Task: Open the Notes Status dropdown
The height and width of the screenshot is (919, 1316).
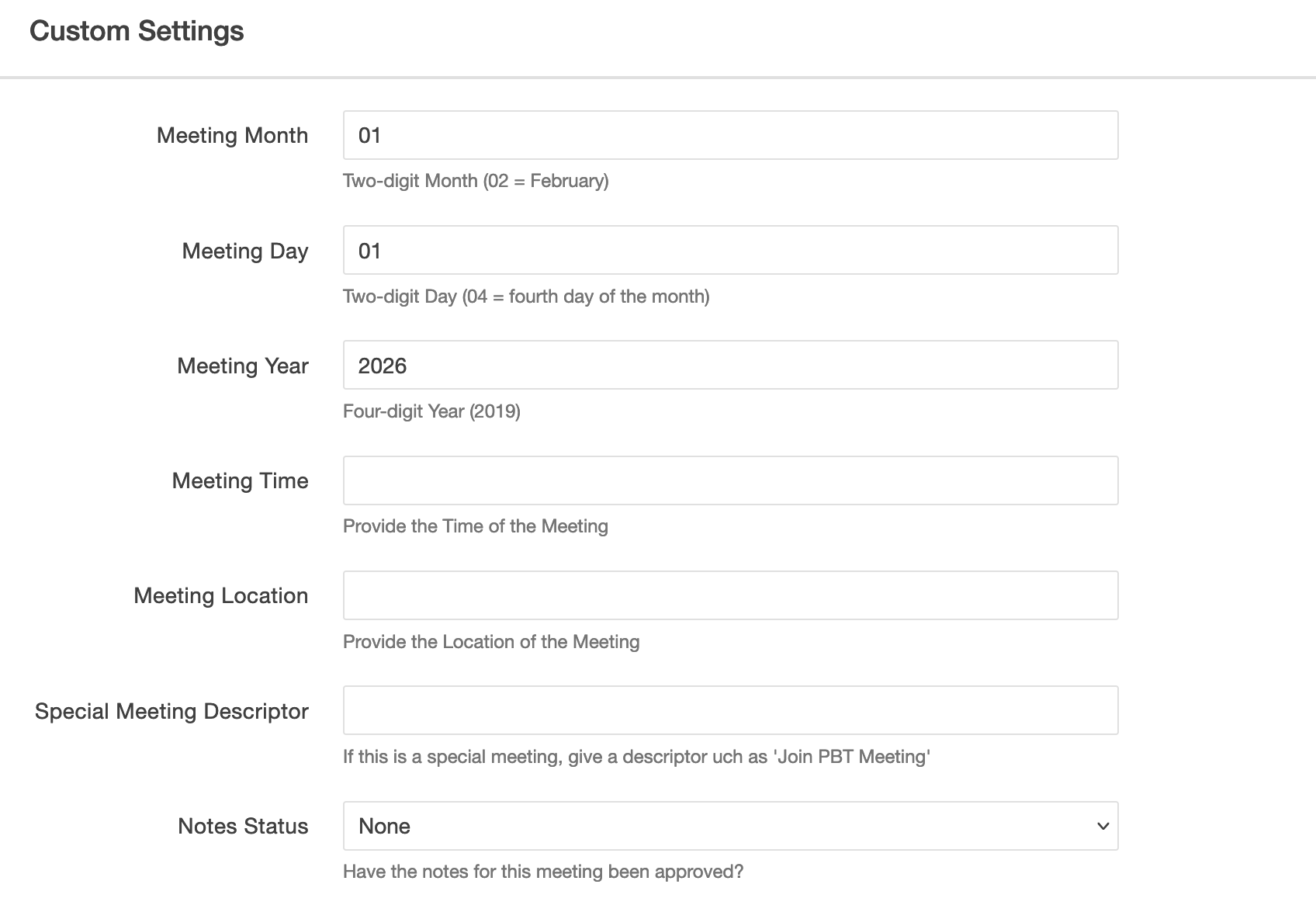Action: click(730, 826)
